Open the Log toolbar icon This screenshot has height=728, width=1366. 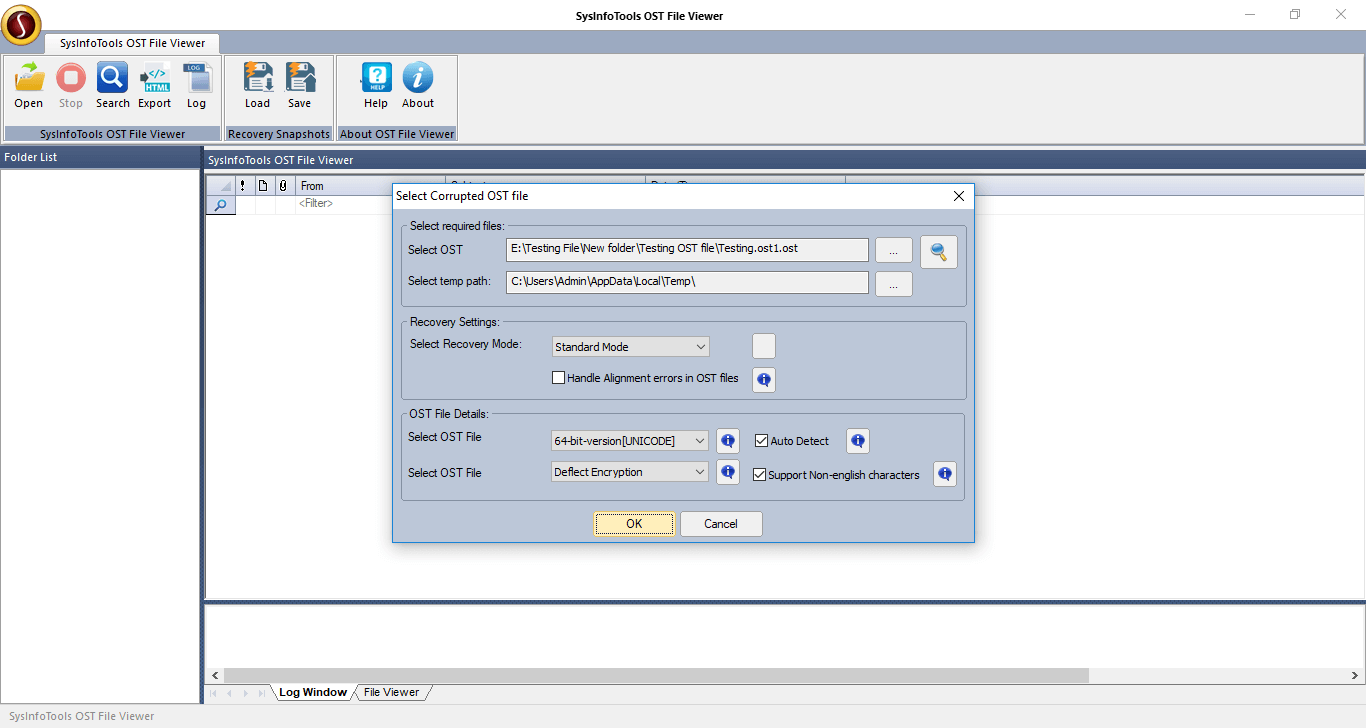196,79
